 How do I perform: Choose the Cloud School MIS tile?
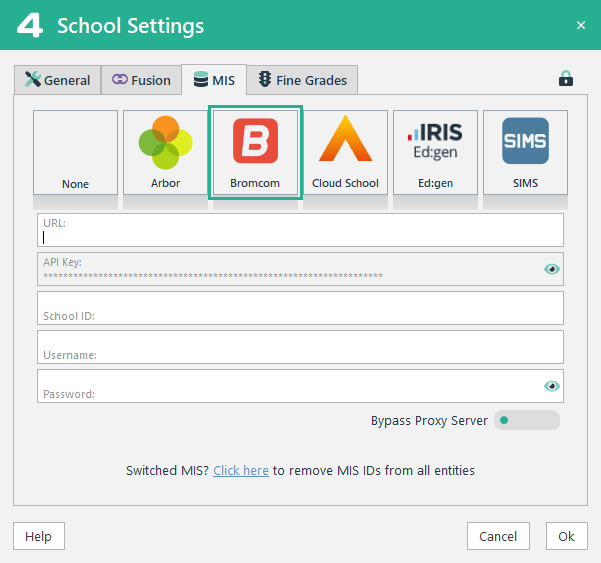(x=345, y=153)
